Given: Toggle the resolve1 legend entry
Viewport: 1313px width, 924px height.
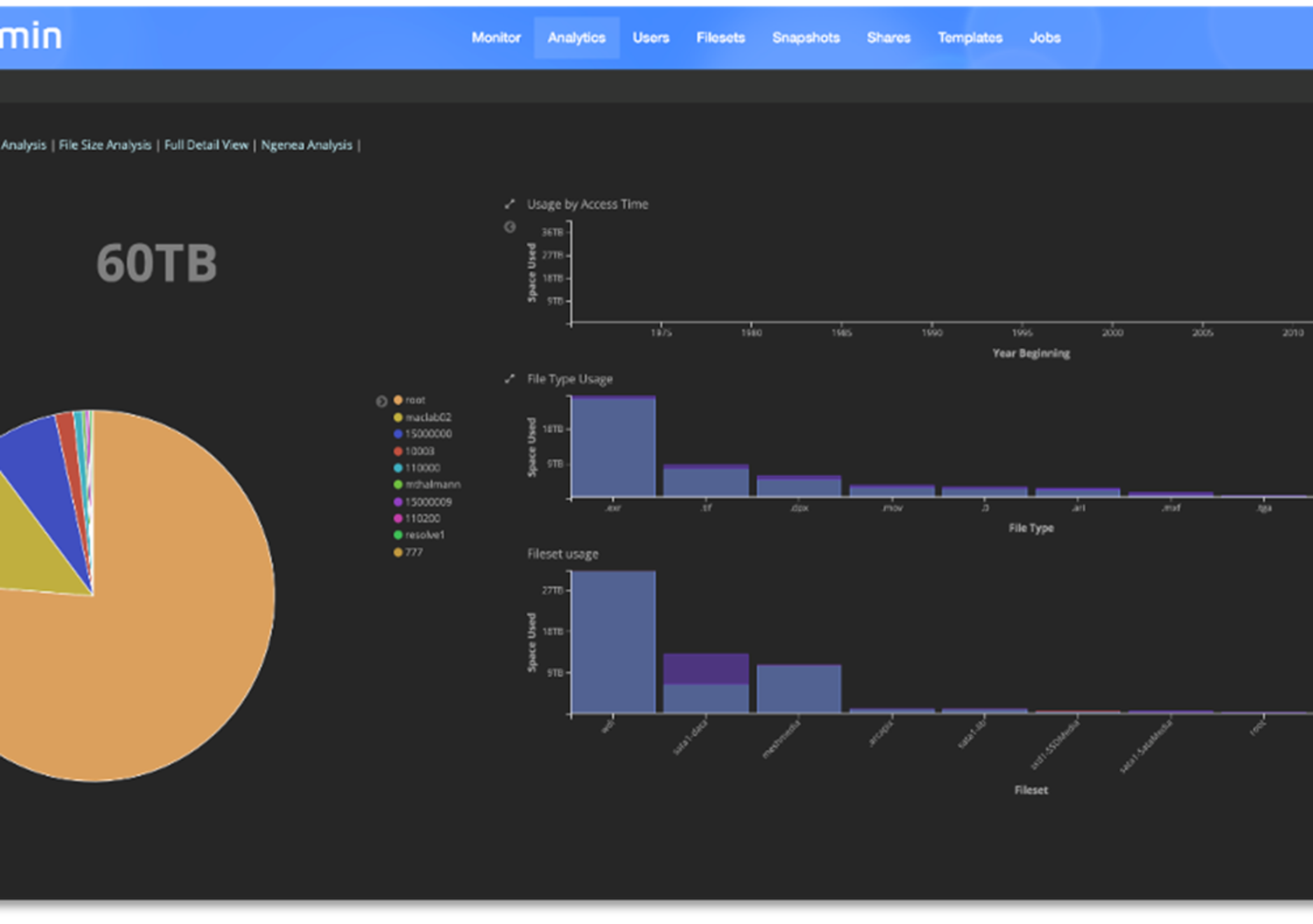Looking at the screenshot, I should click(x=419, y=535).
